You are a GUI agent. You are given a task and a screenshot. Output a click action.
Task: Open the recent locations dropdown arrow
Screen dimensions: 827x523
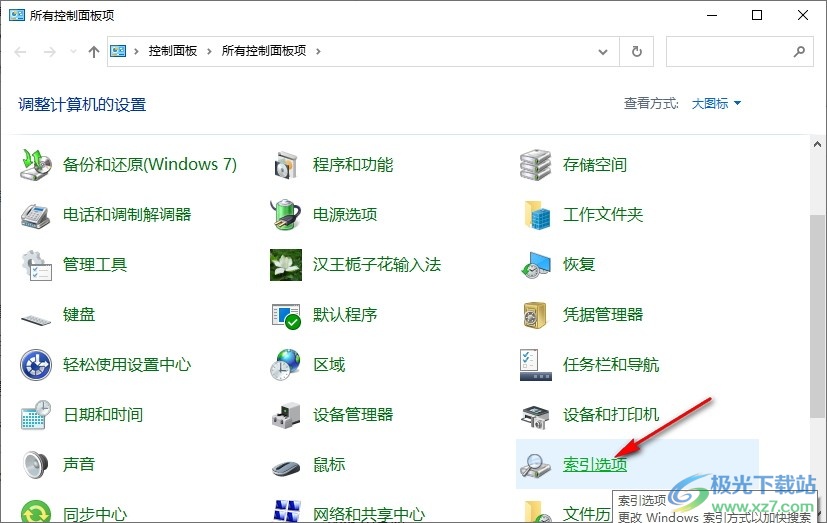point(73,51)
